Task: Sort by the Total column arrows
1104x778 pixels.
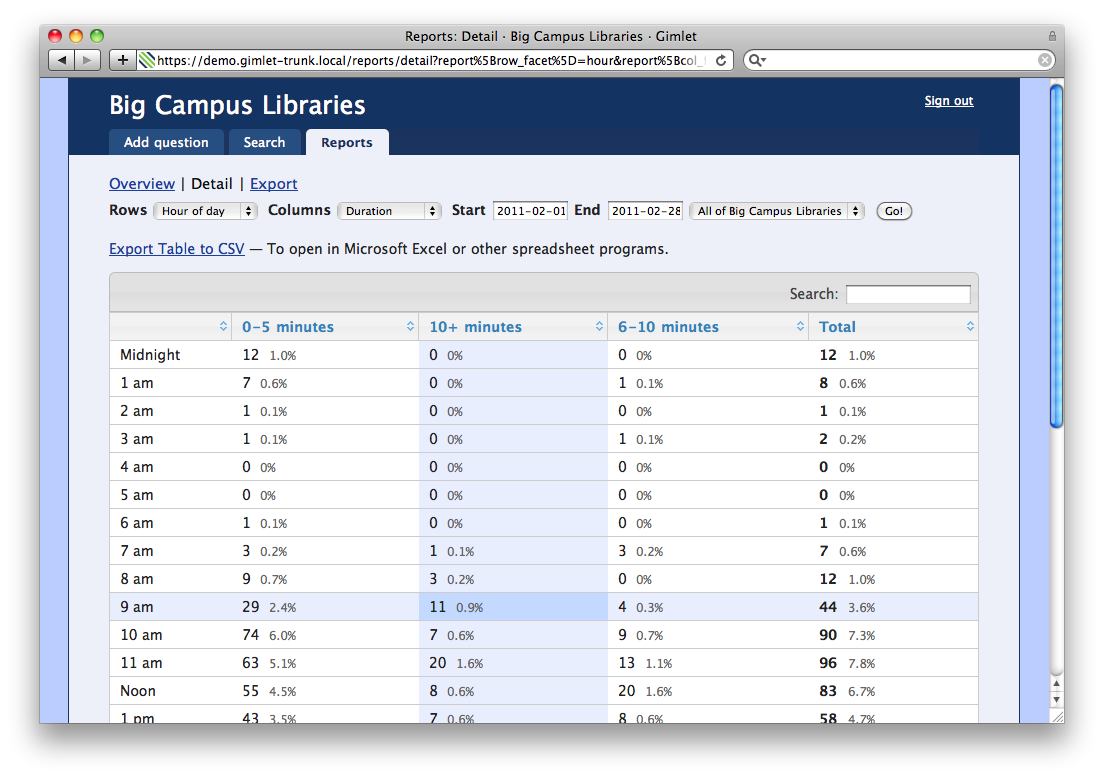Action: coord(970,326)
